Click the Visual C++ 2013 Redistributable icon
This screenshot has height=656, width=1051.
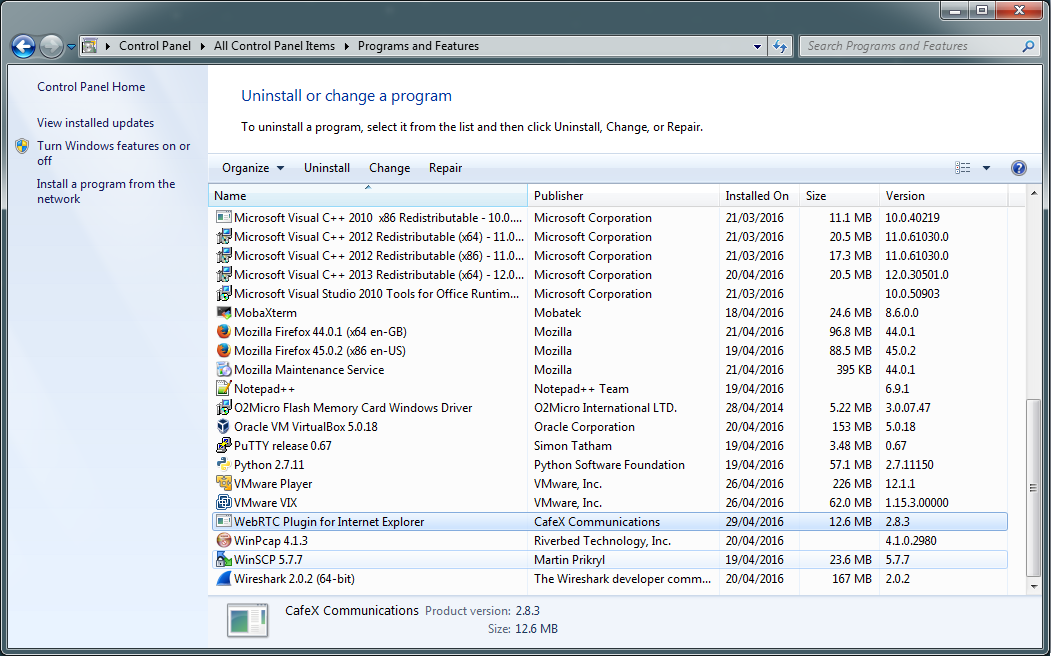pos(224,275)
